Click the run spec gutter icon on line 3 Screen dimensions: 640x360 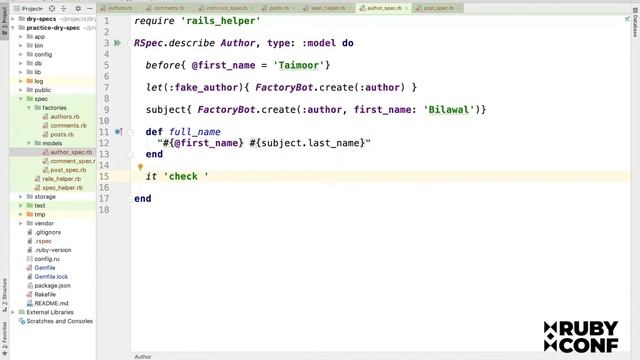[x=118, y=43]
